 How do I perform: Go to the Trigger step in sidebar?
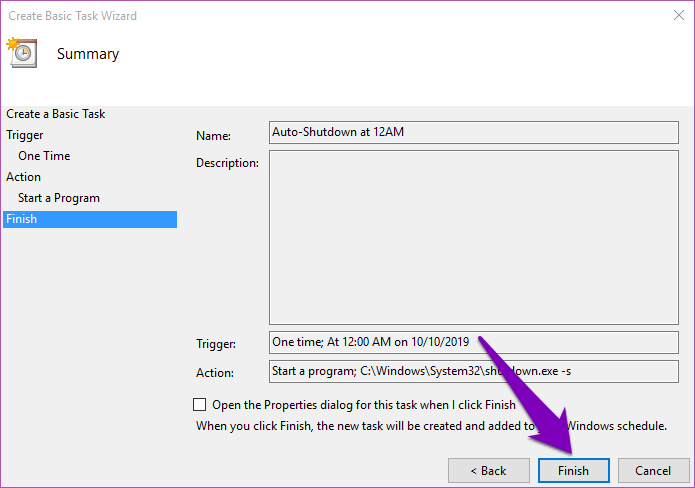coord(25,135)
